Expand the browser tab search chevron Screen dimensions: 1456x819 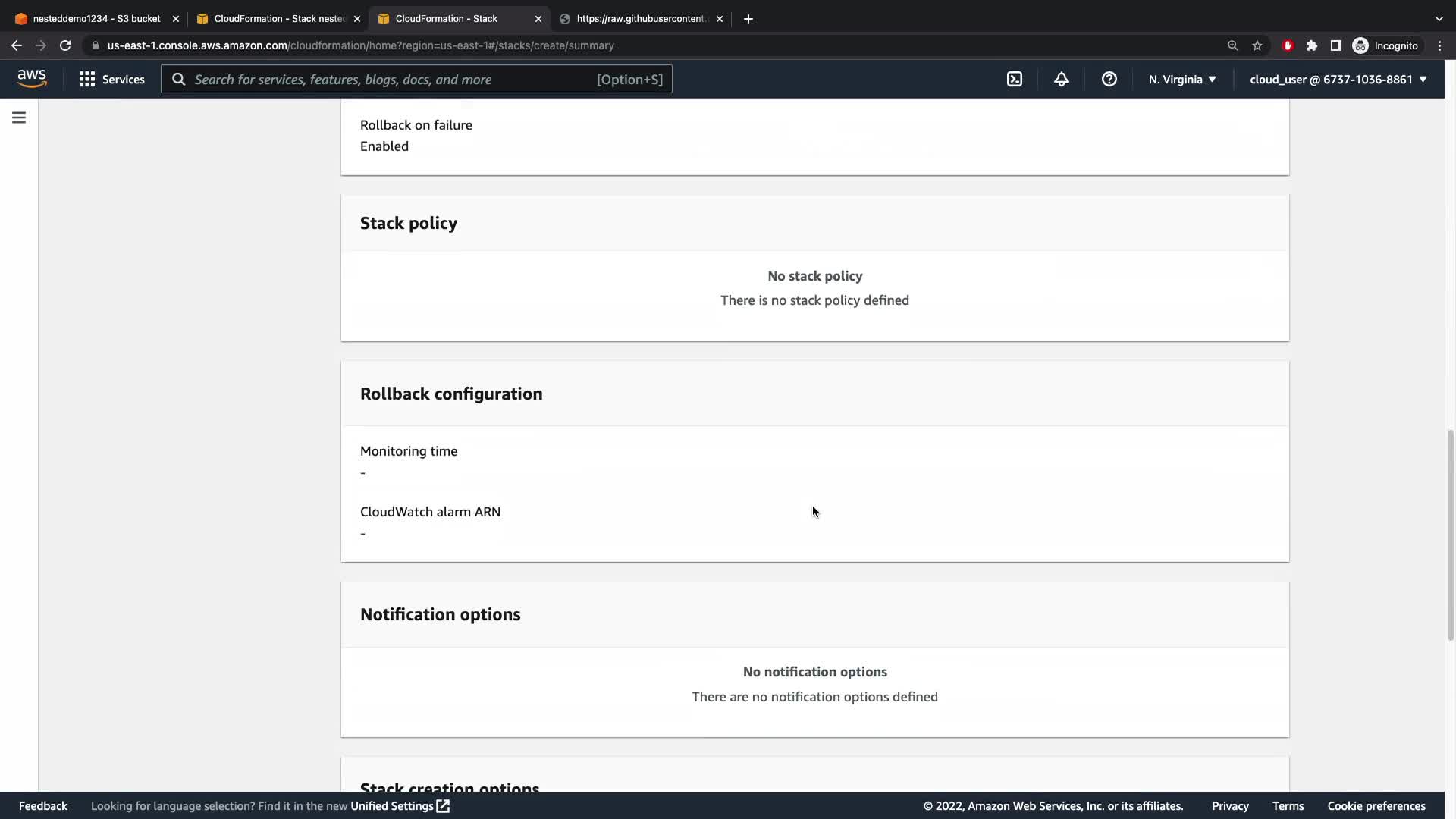(1439, 19)
